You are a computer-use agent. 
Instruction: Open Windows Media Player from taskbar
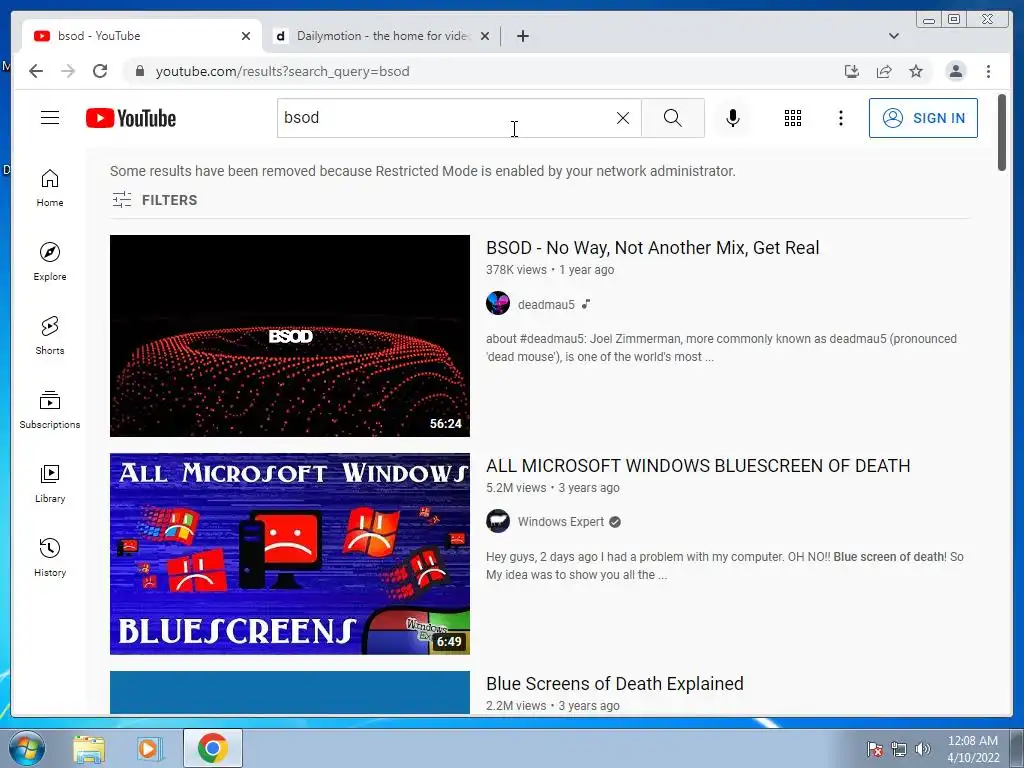pos(149,749)
